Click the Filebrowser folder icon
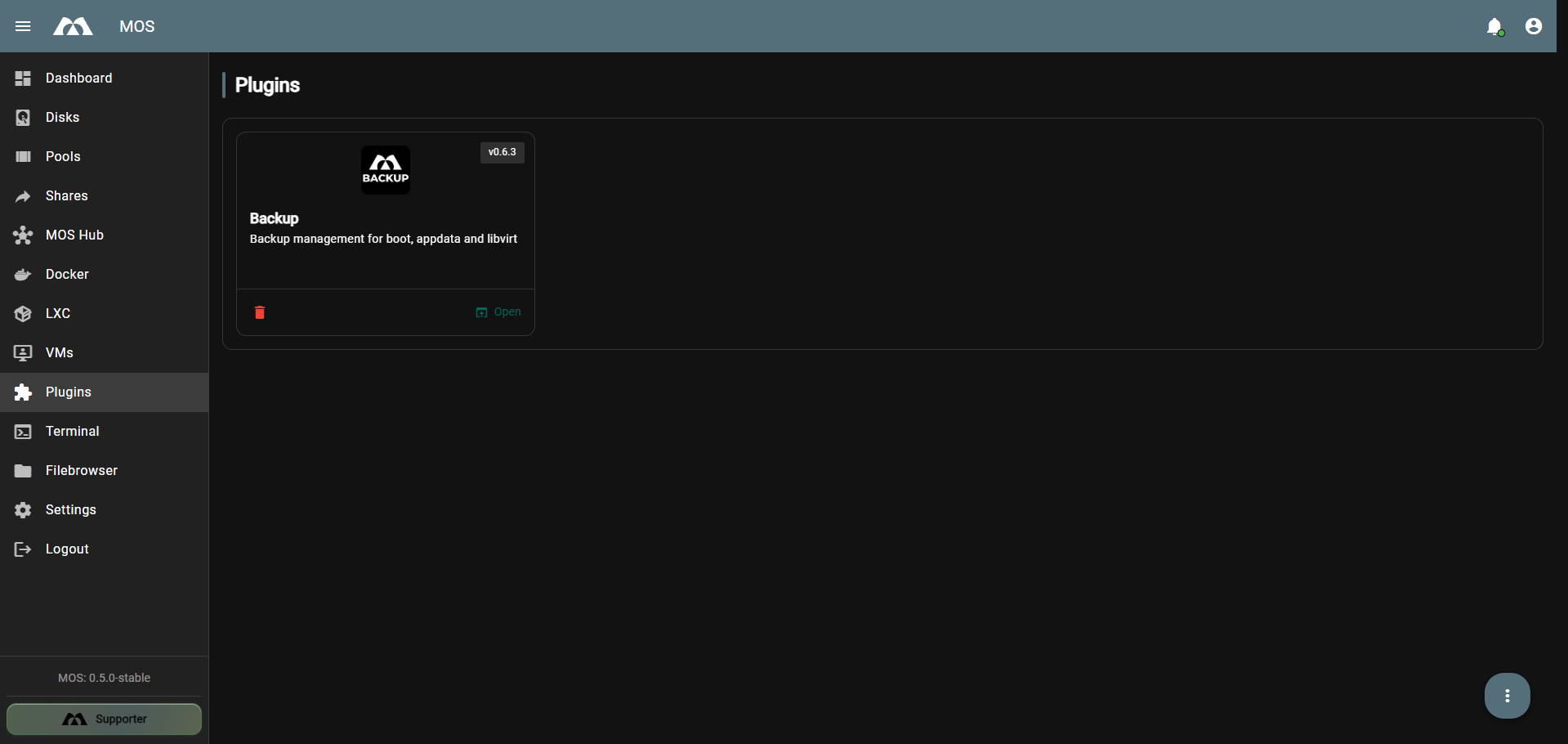1568x744 pixels. [x=23, y=471]
